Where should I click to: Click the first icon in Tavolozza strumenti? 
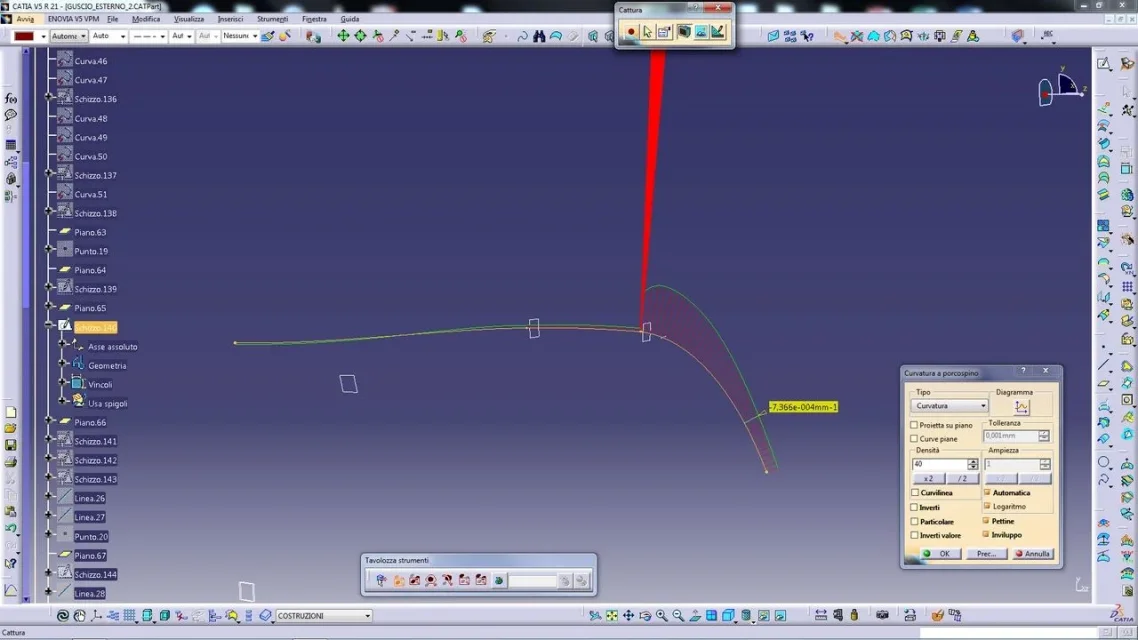point(381,580)
